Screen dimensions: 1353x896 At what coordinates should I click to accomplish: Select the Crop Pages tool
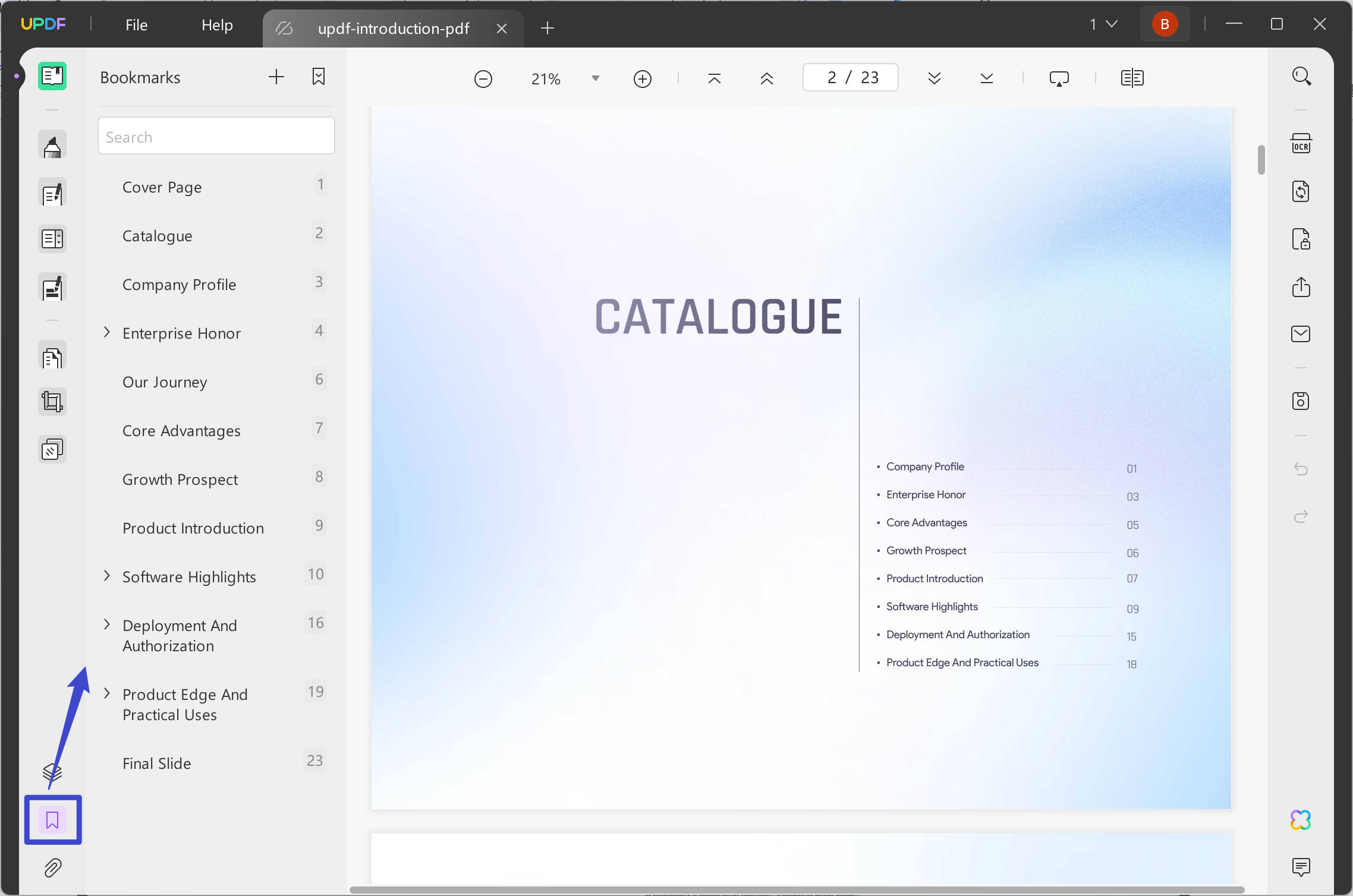[52, 402]
